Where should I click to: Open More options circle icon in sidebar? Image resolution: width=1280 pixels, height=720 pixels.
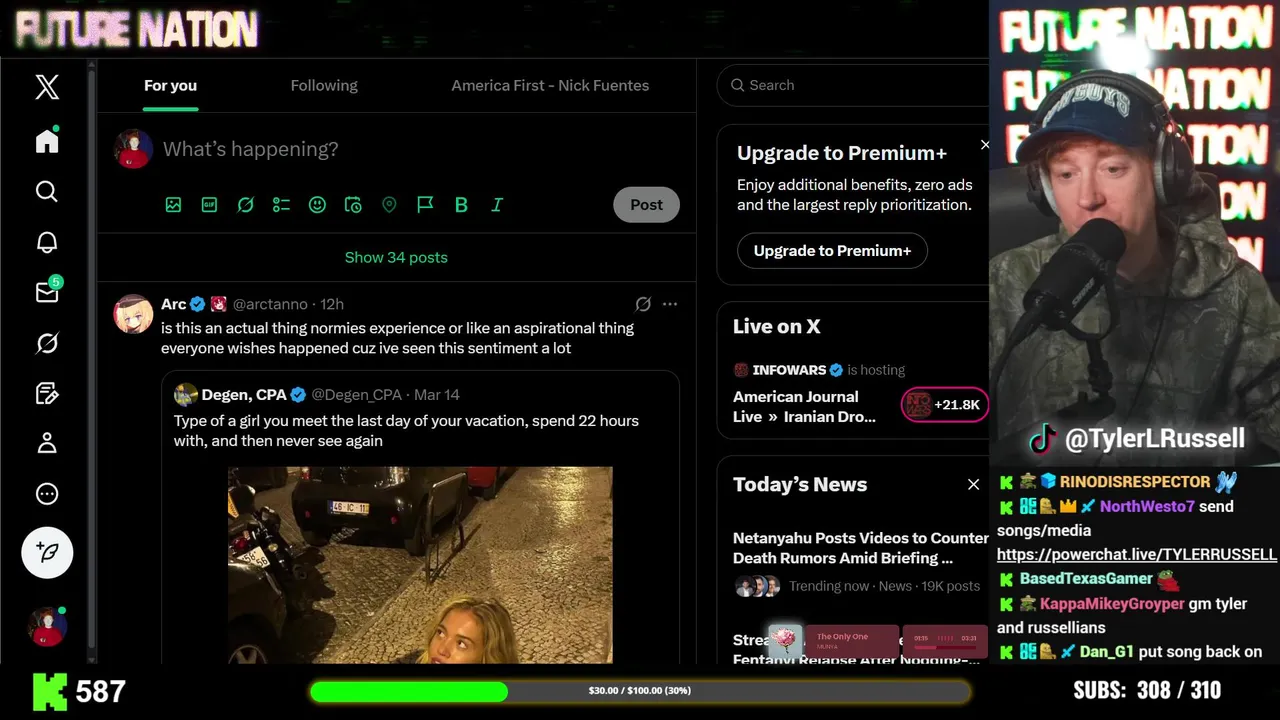tap(47, 494)
